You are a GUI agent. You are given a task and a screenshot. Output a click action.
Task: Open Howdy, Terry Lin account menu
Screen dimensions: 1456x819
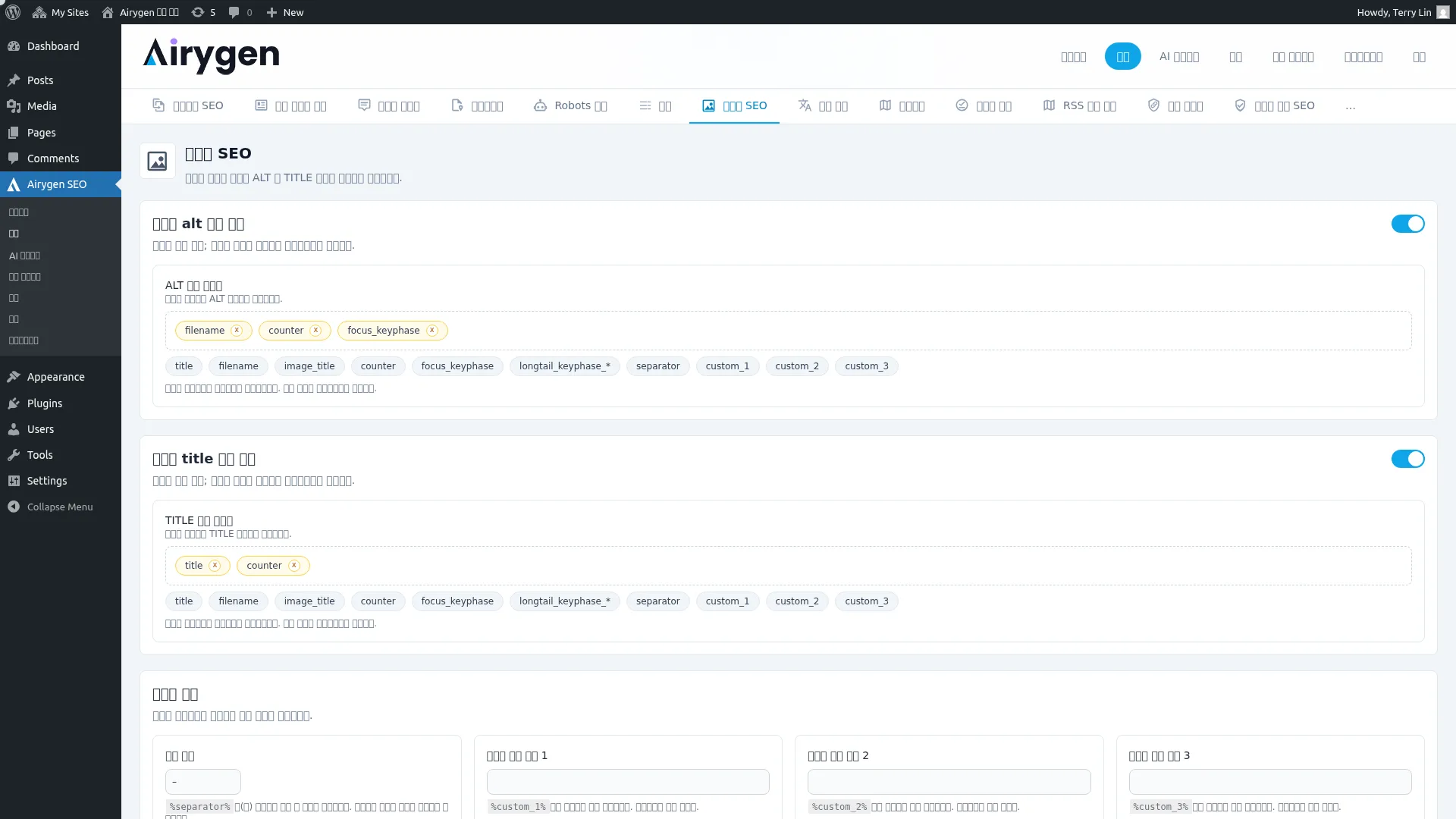point(1403,12)
